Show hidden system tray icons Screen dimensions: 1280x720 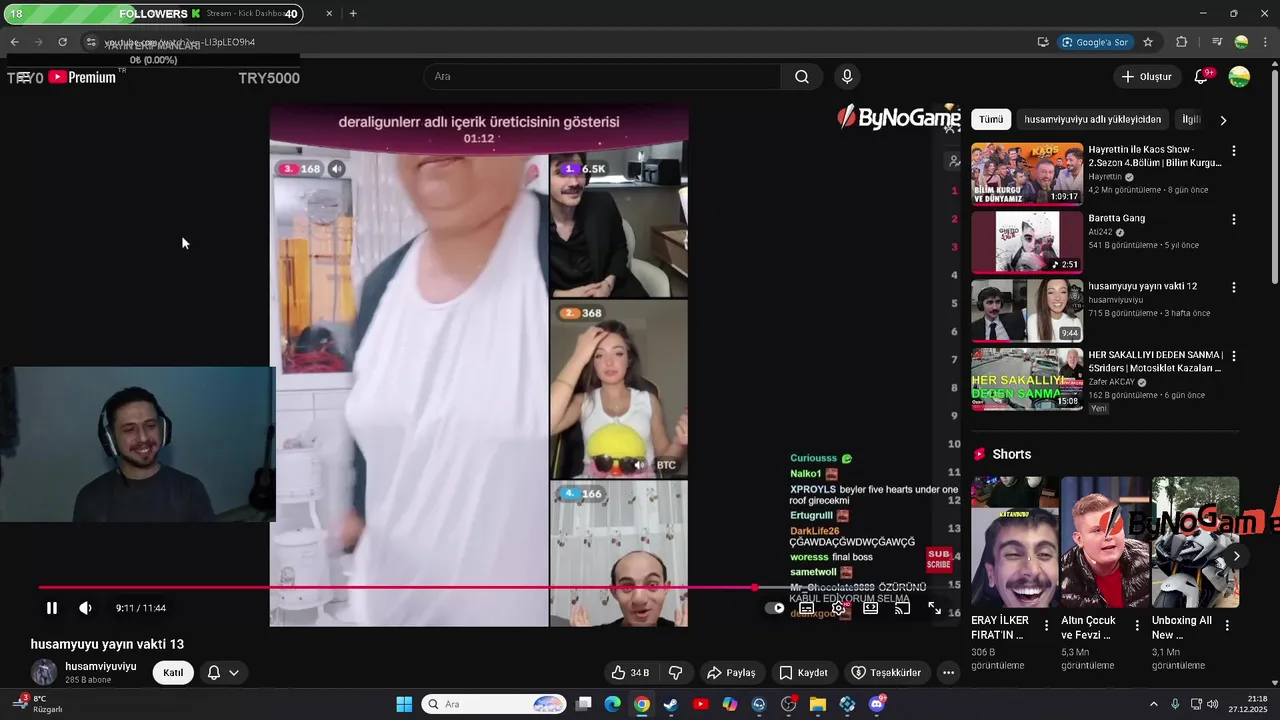click(x=1153, y=704)
